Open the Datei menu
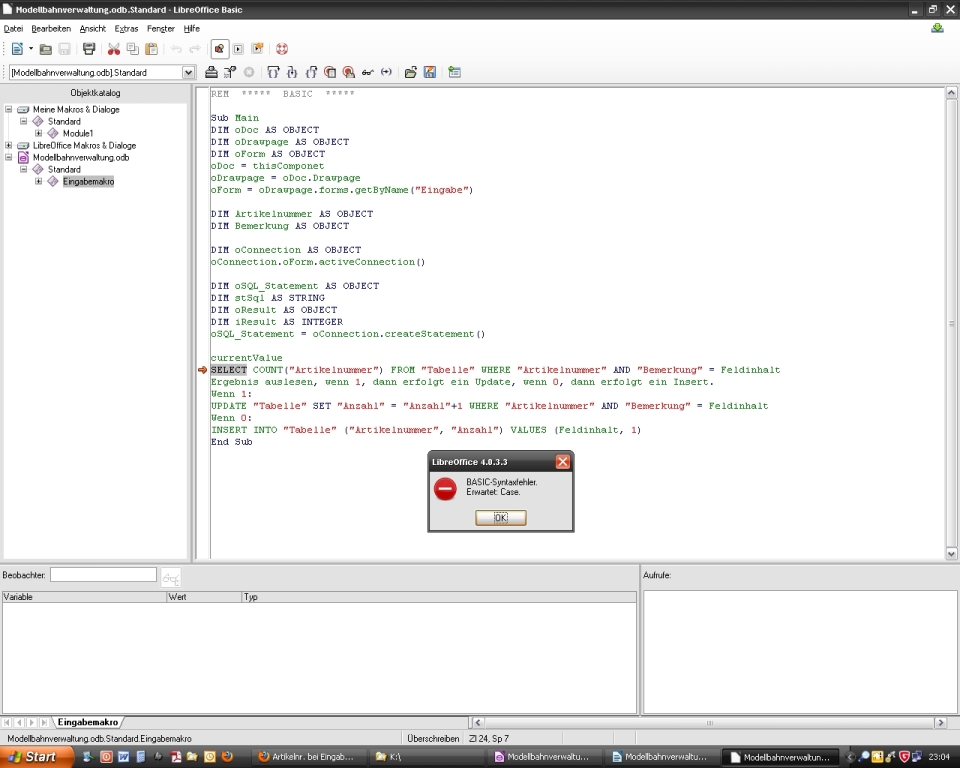960x768 pixels. [x=13, y=29]
